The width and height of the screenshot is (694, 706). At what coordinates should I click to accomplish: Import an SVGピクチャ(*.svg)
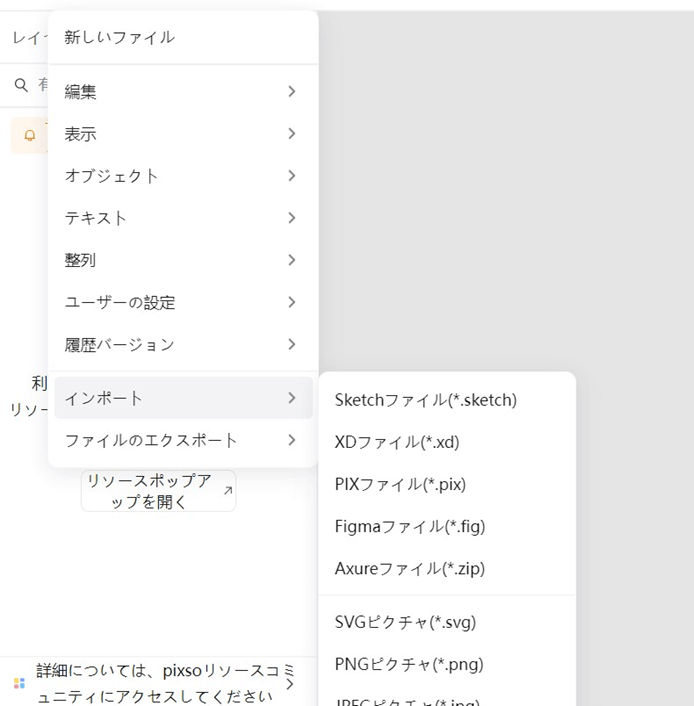(x=447, y=622)
